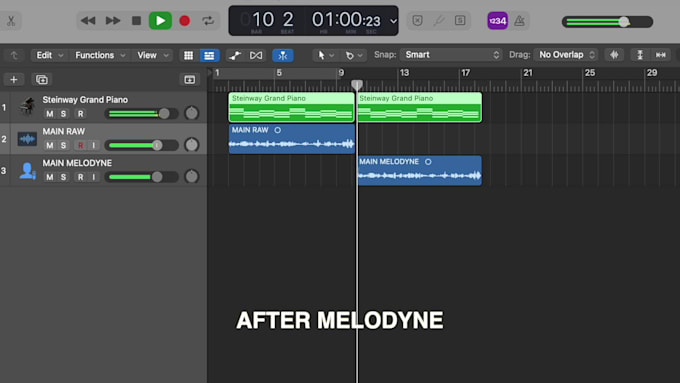Select the MAIN RAW audio region

[292, 139]
